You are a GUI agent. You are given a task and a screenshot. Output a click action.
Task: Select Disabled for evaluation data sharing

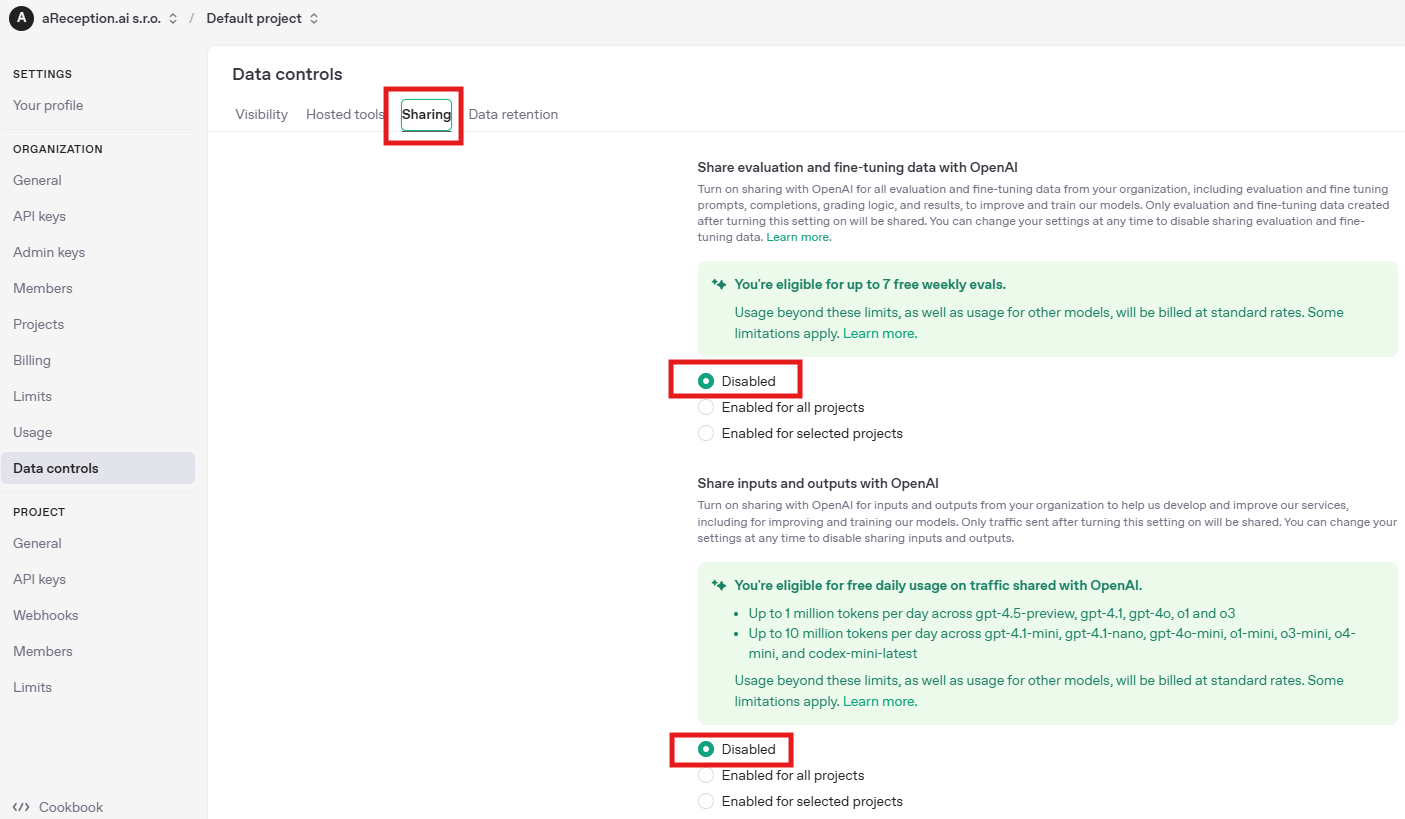707,381
